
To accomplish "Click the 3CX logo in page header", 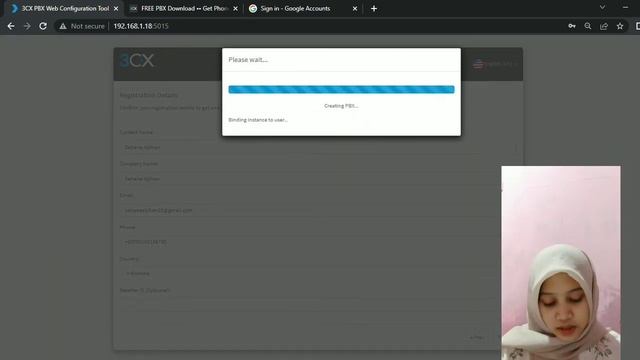I will pos(137,61).
